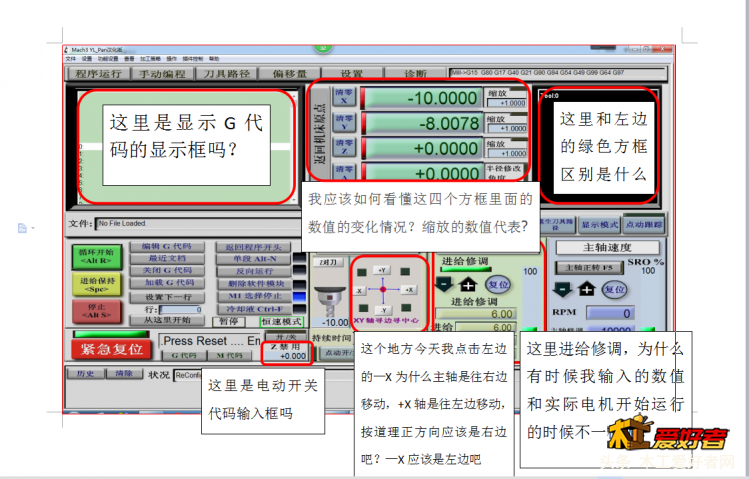This screenshot has height=479, width=749.
Task: Click the +Y edge finder button
Action: (382, 270)
